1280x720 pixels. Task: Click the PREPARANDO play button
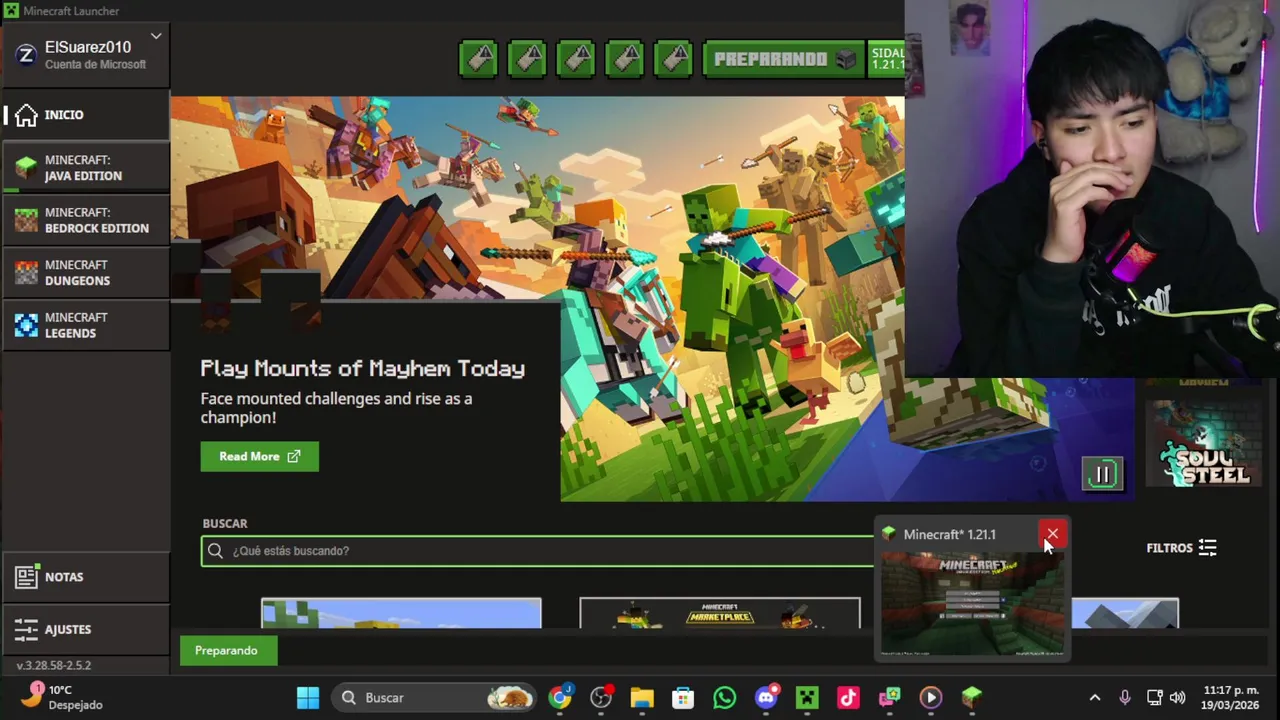[x=784, y=59]
